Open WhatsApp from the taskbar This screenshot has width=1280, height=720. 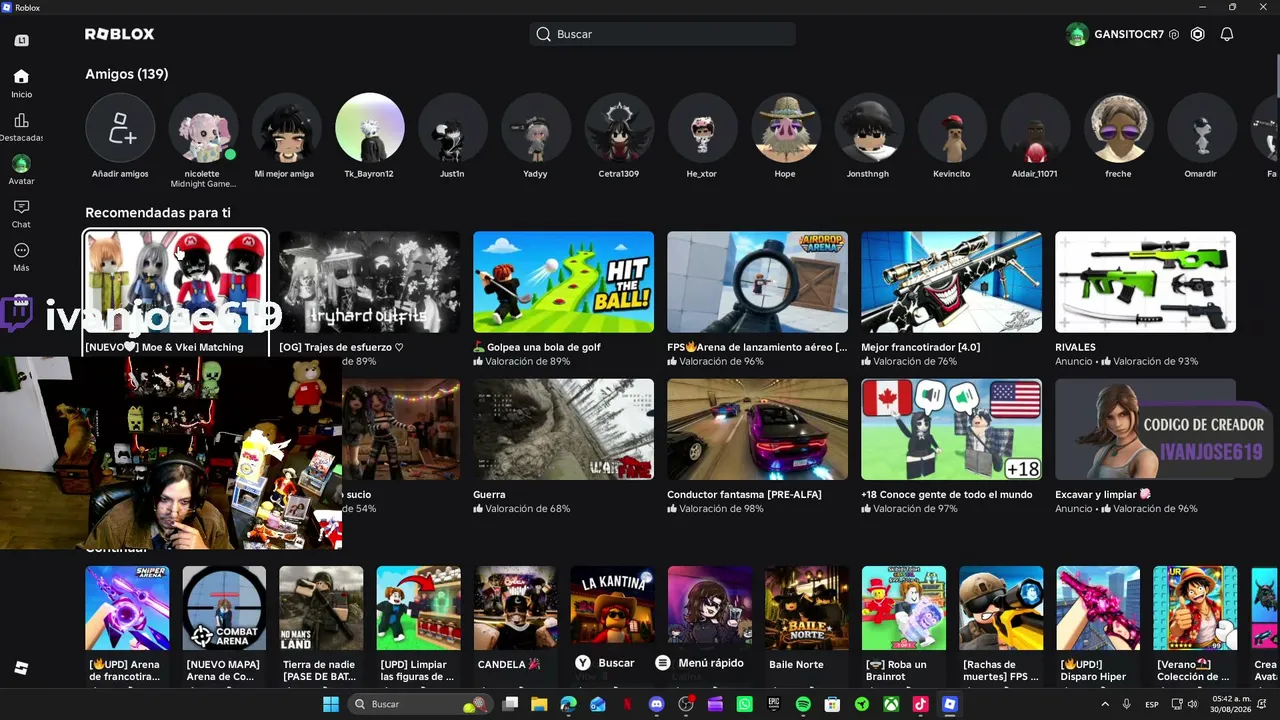pyautogui.click(x=744, y=704)
